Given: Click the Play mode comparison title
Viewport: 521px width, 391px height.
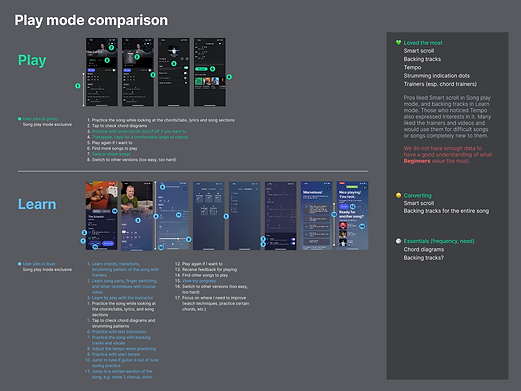Looking at the screenshot, I should [x=91, y=20].
